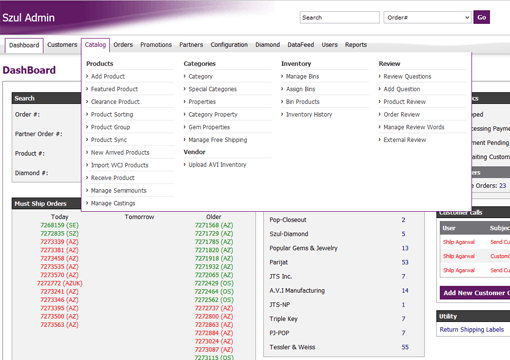The width and height of the screenshot is (510, 360).
Task: Go to Manage Semimounts
Action: point(118,190)
